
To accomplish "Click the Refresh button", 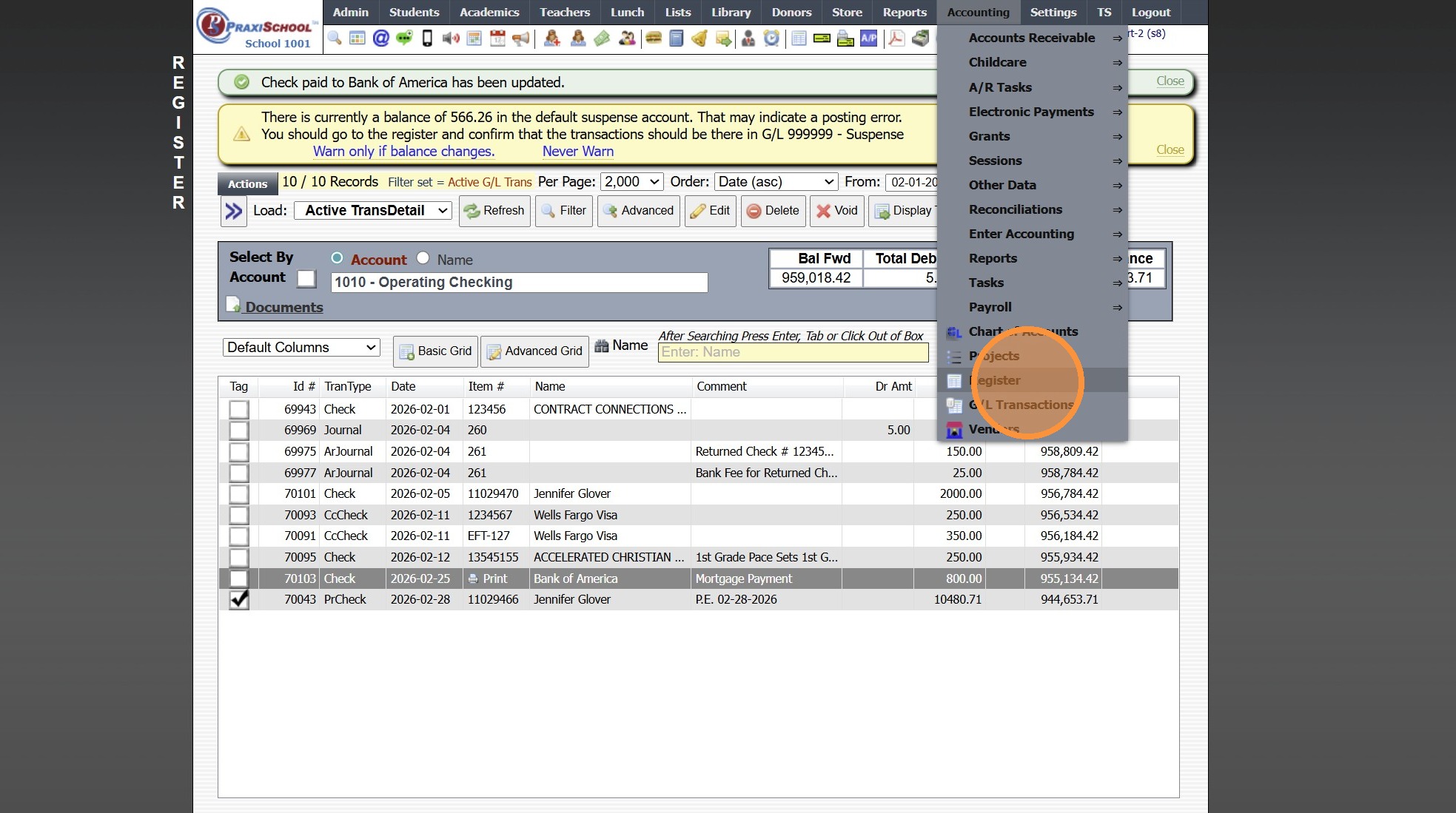I will (x=494, y=211).
